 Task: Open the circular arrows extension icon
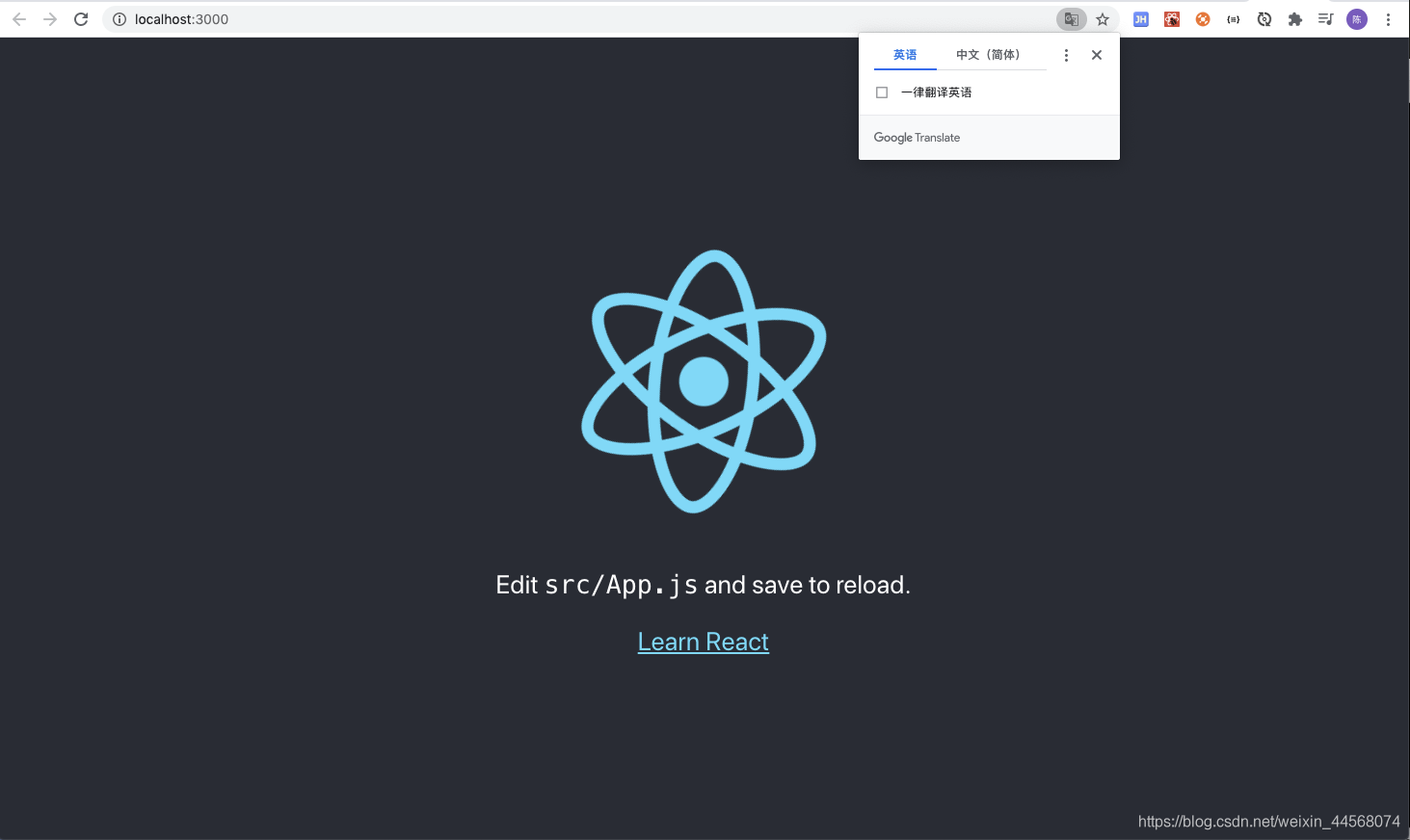coord(1264,19)
